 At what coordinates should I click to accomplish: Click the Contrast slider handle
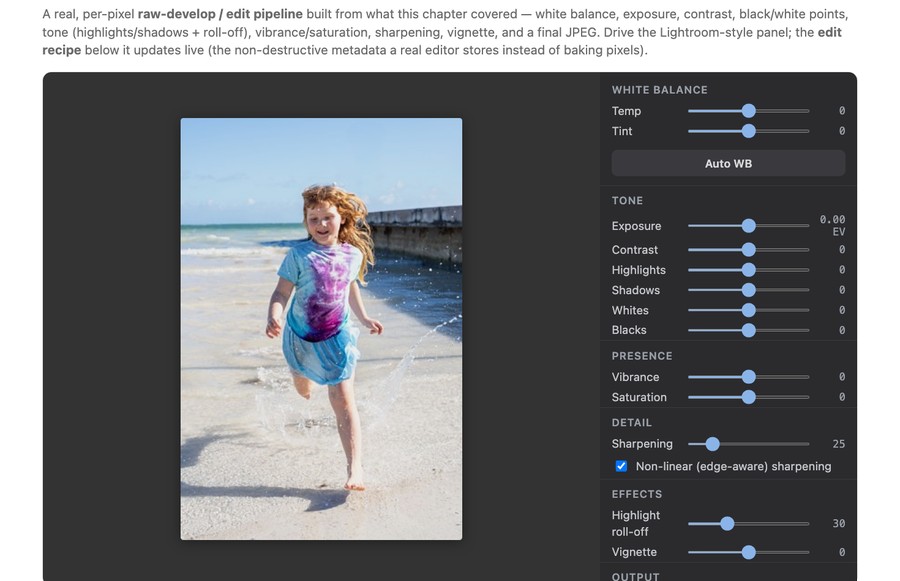coord(748,250)
